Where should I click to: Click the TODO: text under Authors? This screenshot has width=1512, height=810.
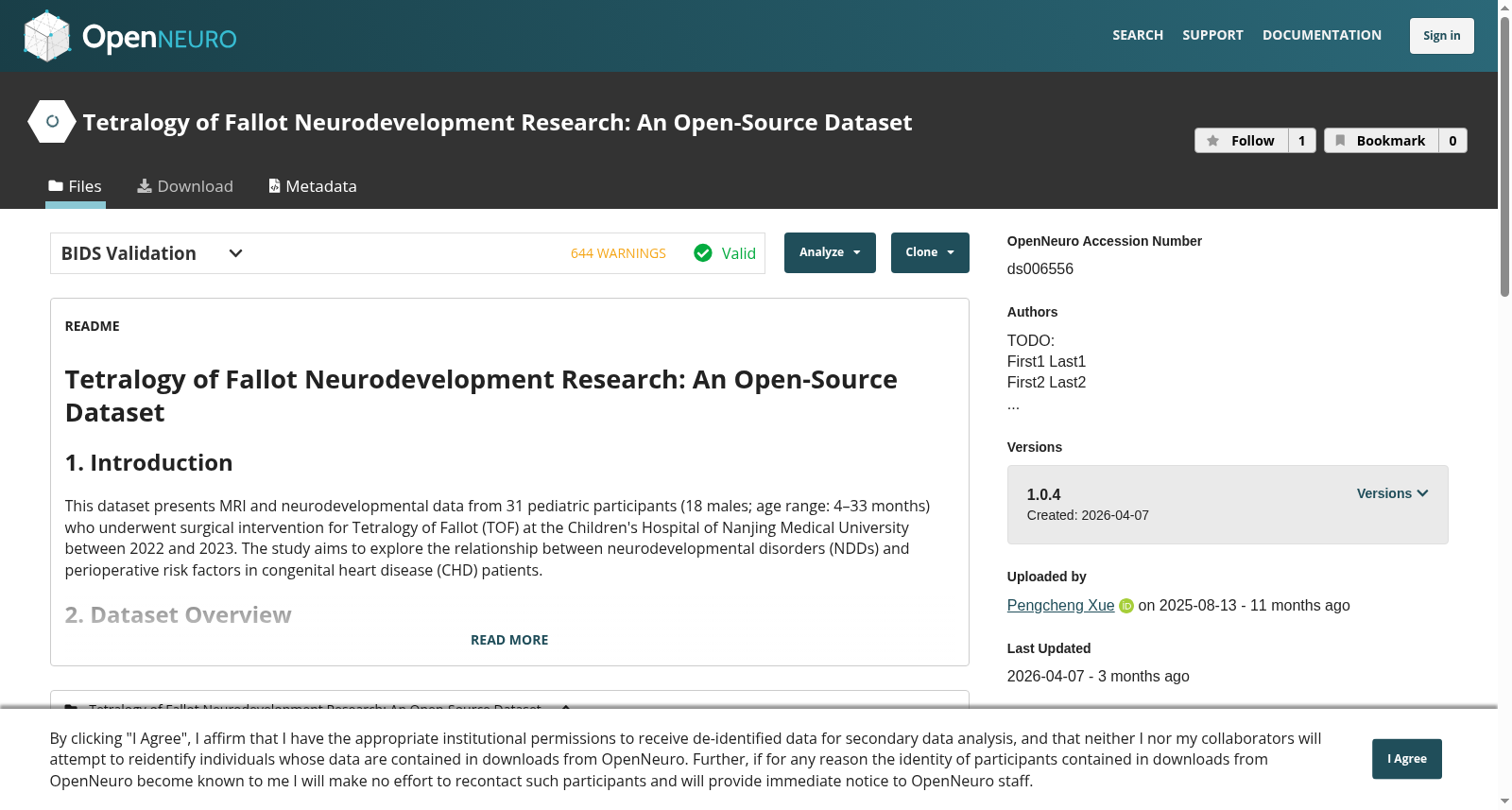pos(1030,340)
